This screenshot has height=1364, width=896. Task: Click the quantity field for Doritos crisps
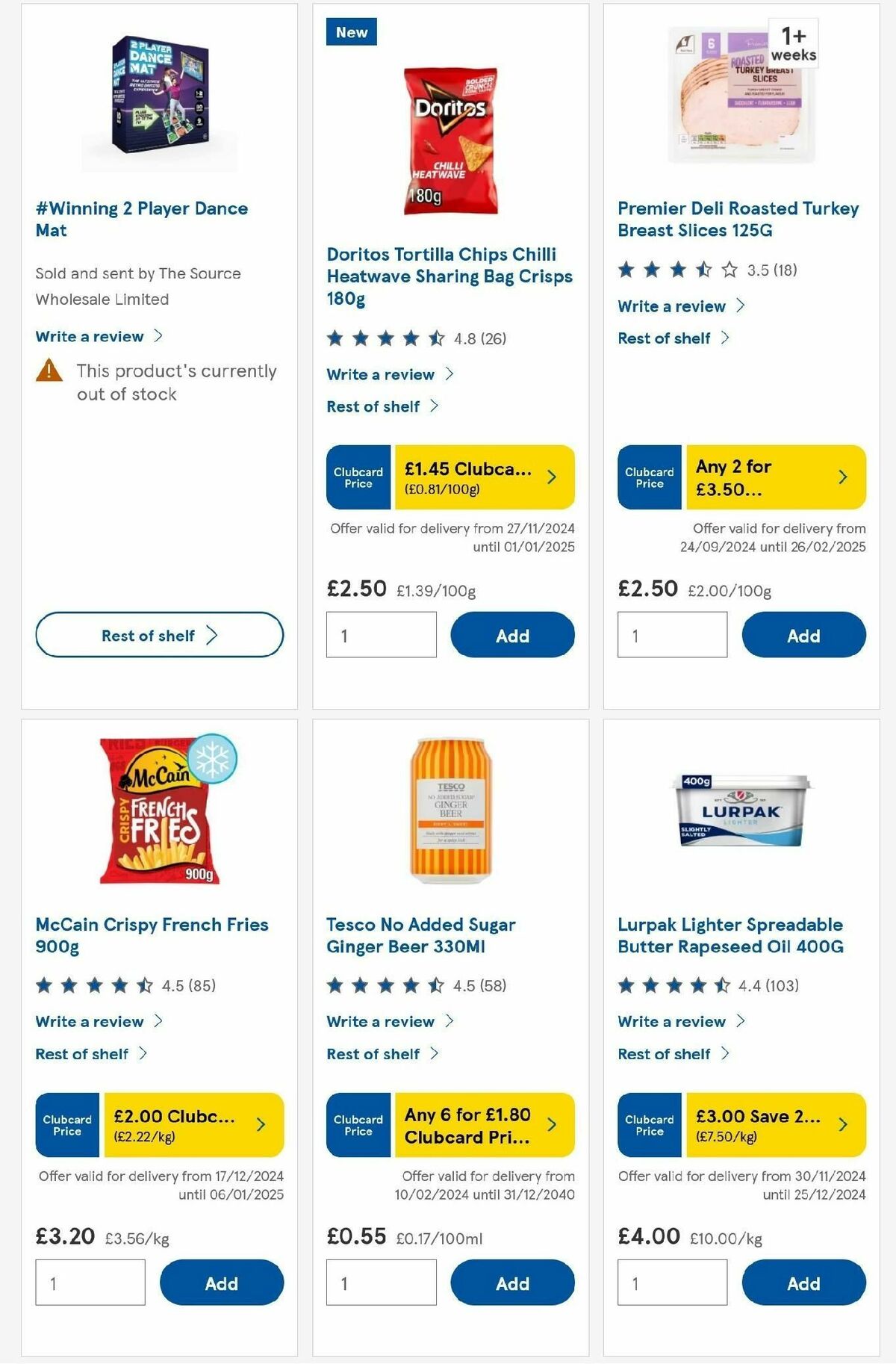click(x=381, y=635)
